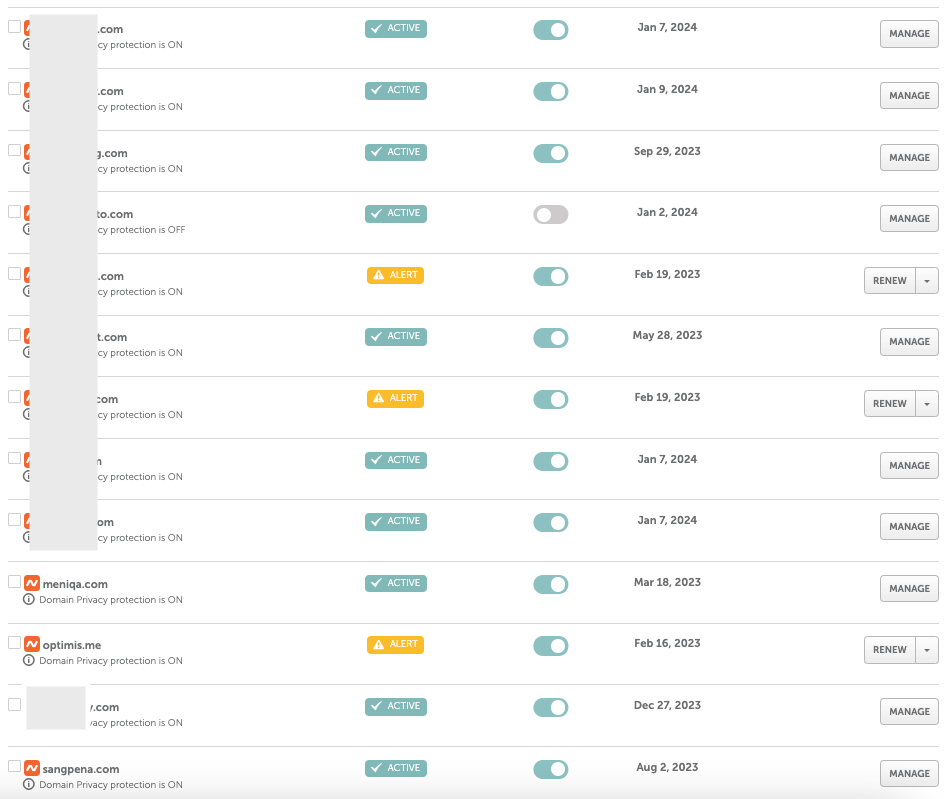951x799 pixels.
Task: Click the privacy info icon below optimis.me
Action: click(28, 661)
